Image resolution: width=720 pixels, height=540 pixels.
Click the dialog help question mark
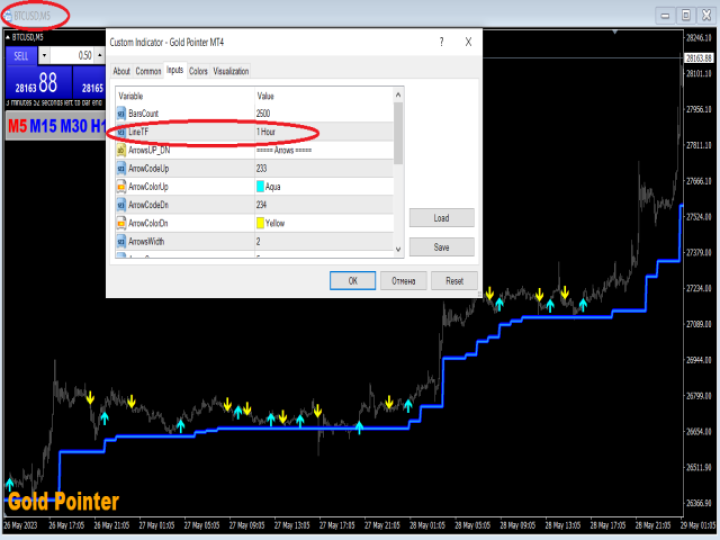[442, 42]
